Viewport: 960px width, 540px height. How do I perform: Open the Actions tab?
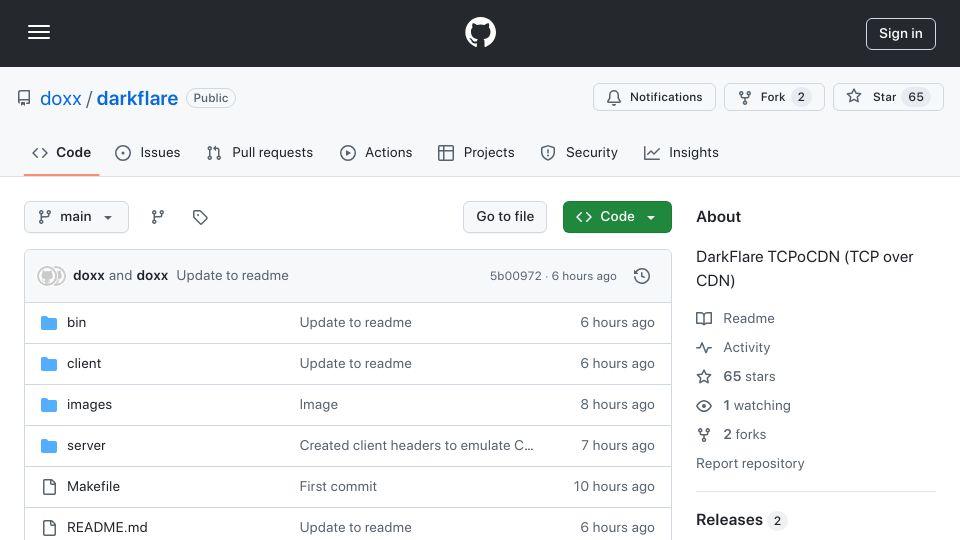coord(376,152)
